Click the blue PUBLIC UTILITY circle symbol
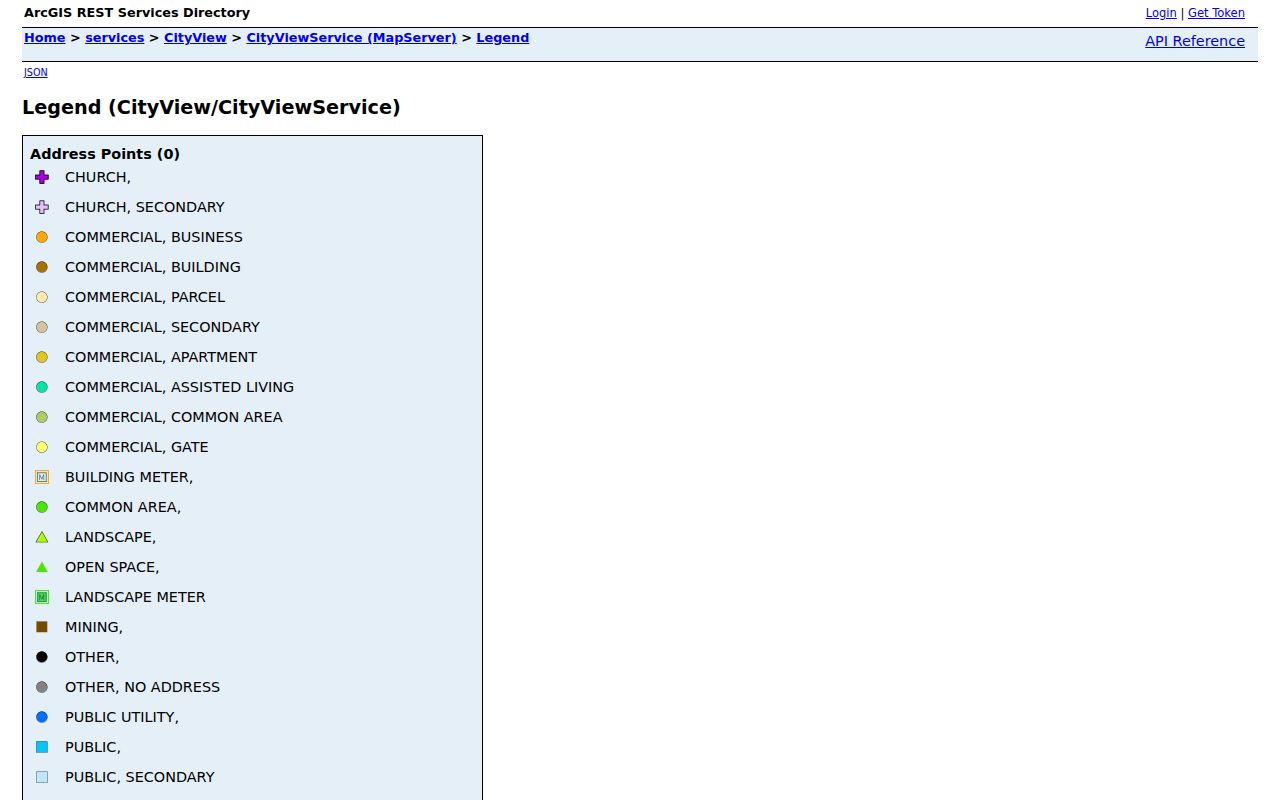Viewport: 1280px width, 800px height. click(x=42, y=717)
